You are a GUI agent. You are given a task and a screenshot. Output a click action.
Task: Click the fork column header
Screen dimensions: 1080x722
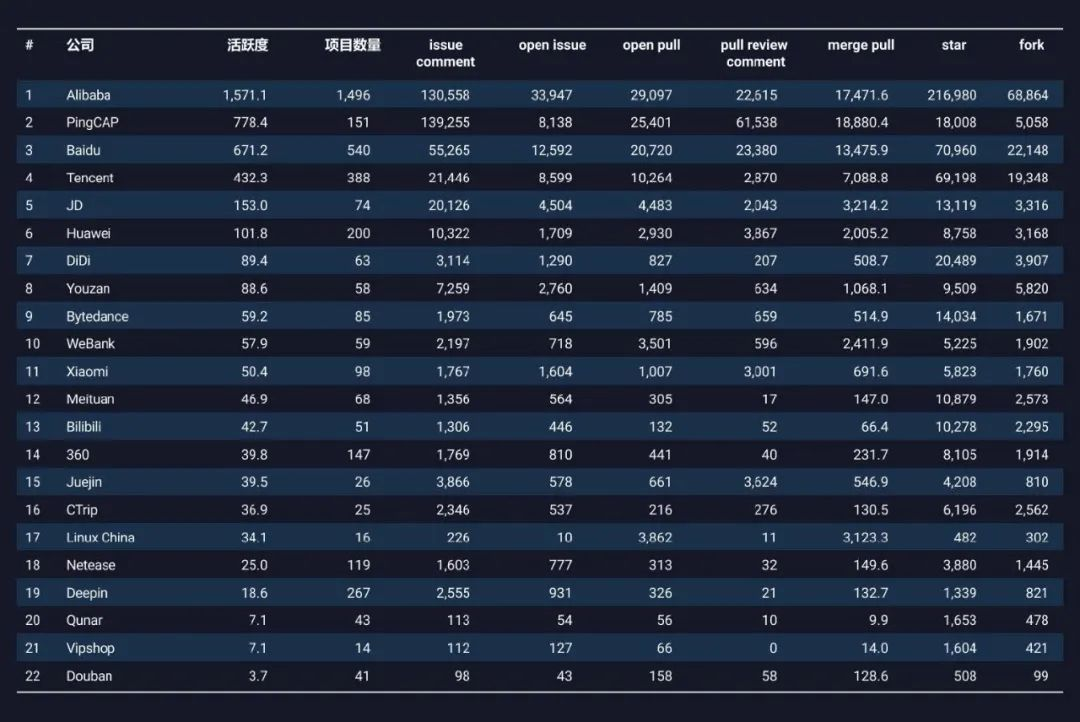[1031, 45]
